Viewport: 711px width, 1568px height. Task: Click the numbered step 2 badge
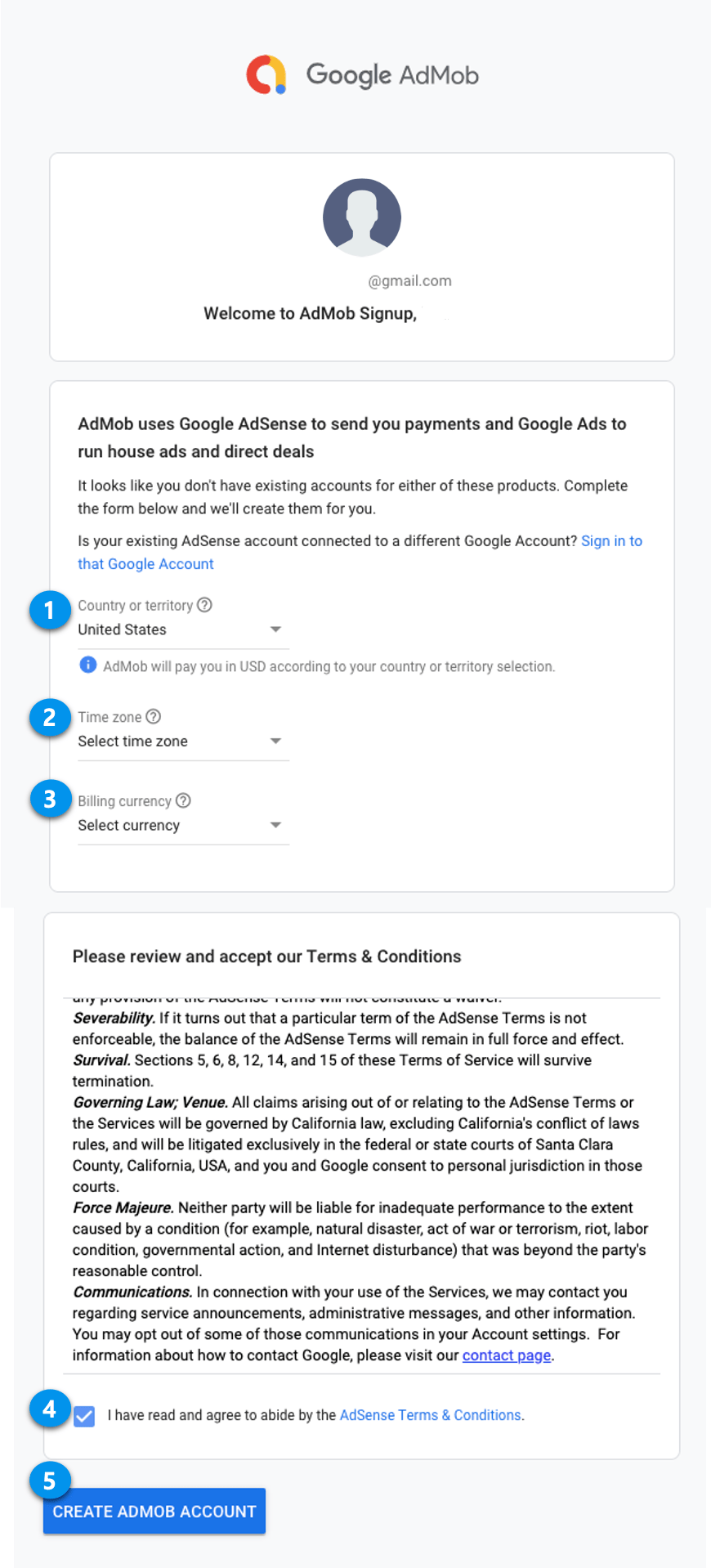49,718
